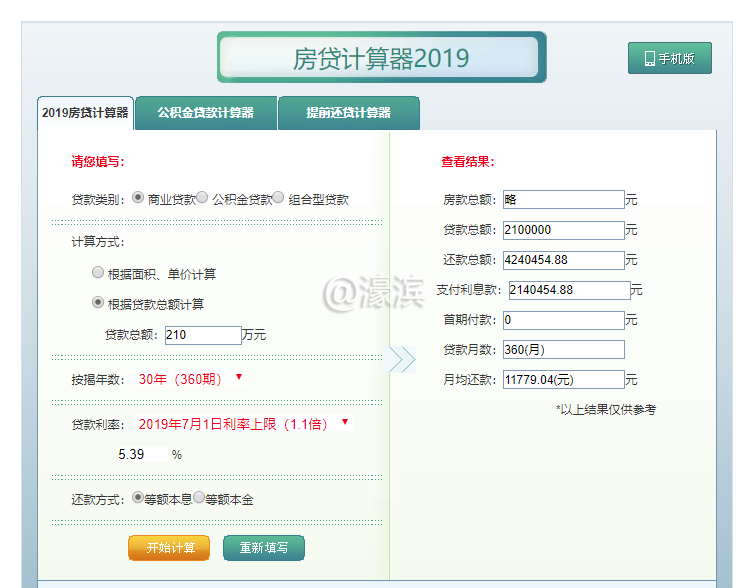Click the 计算方式 label
The width and height of the screenshot is (749, 588).
[x=97, y=242]
